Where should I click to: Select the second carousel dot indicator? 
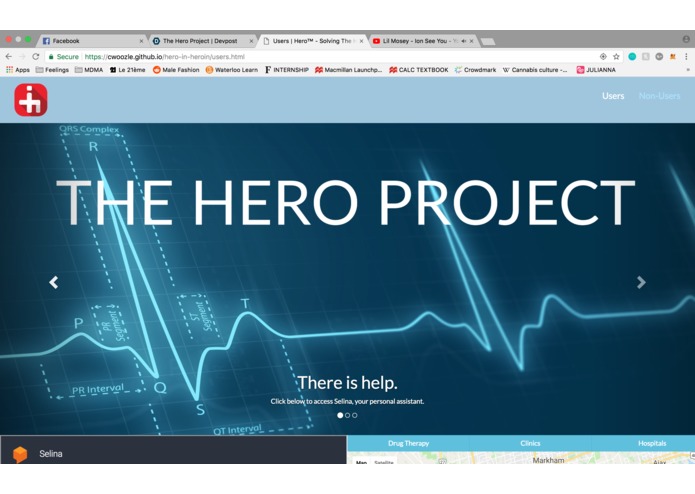pos(348,415)
